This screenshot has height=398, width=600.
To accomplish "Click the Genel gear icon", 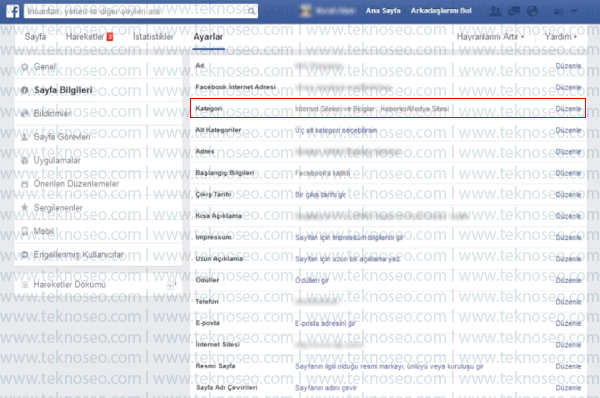I will pos(25,67).
